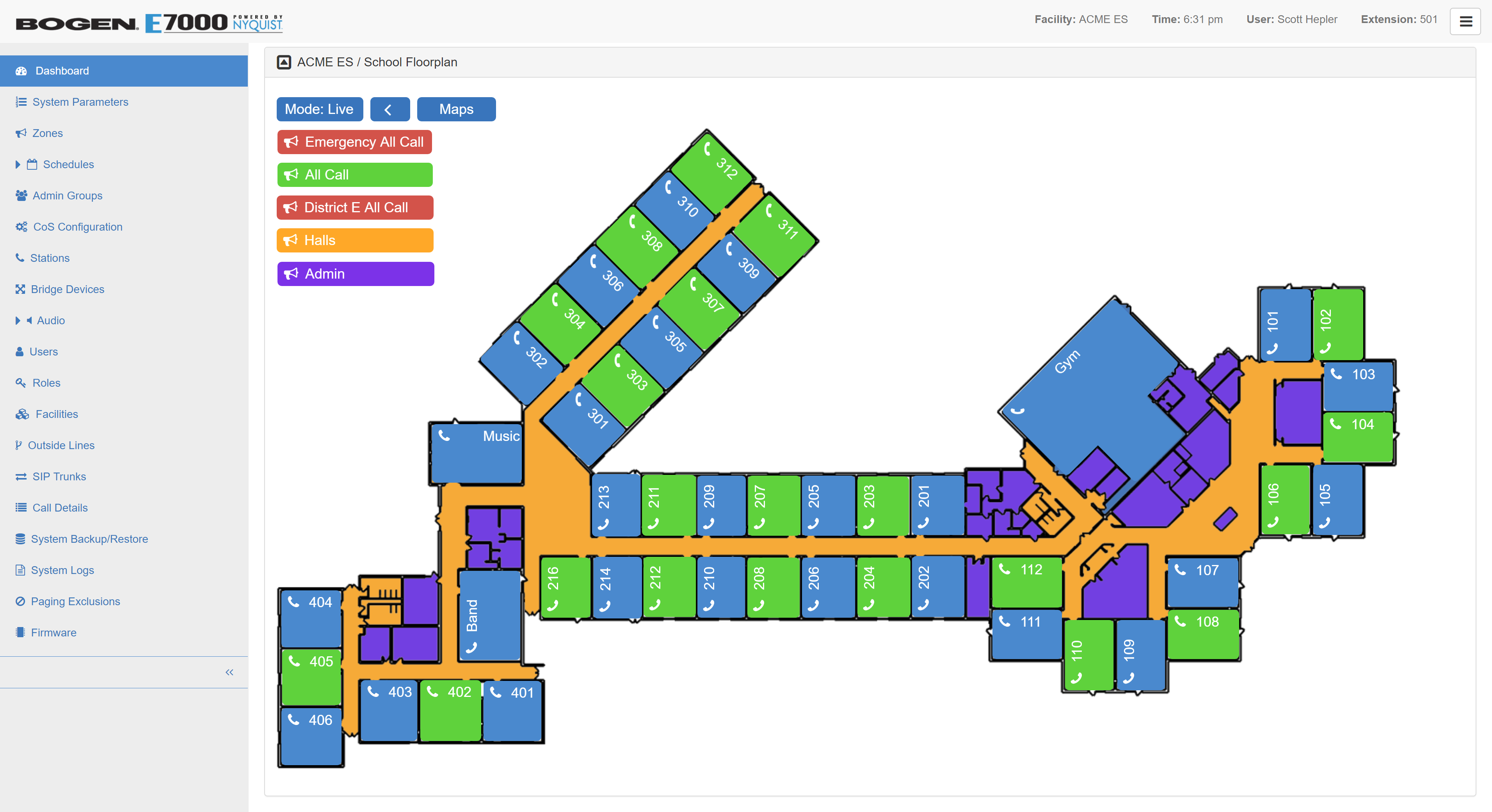
Task: Click the 'Facility: ACME ES' header text
Action: (x=1081, y=19)
